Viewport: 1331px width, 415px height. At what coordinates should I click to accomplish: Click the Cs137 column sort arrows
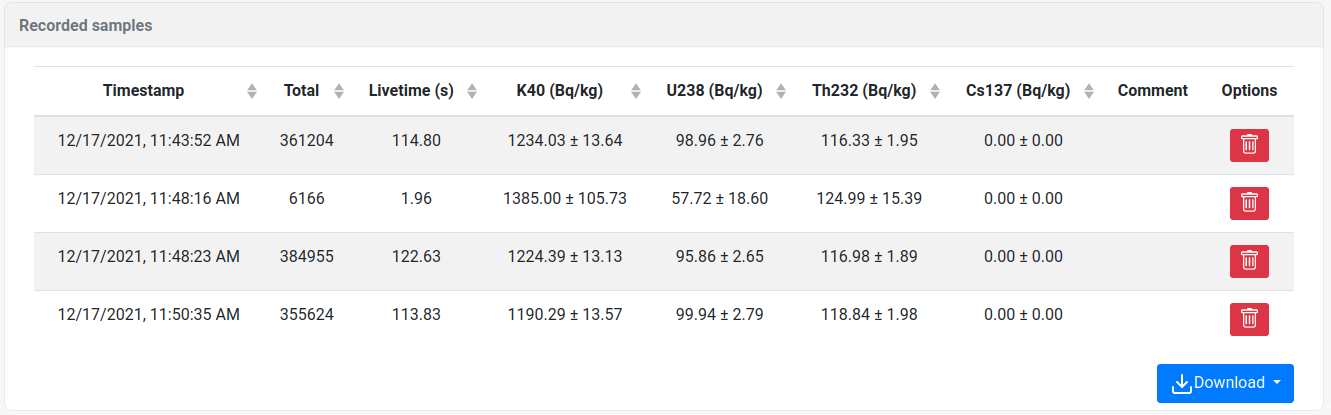[x=1089, y=91]
